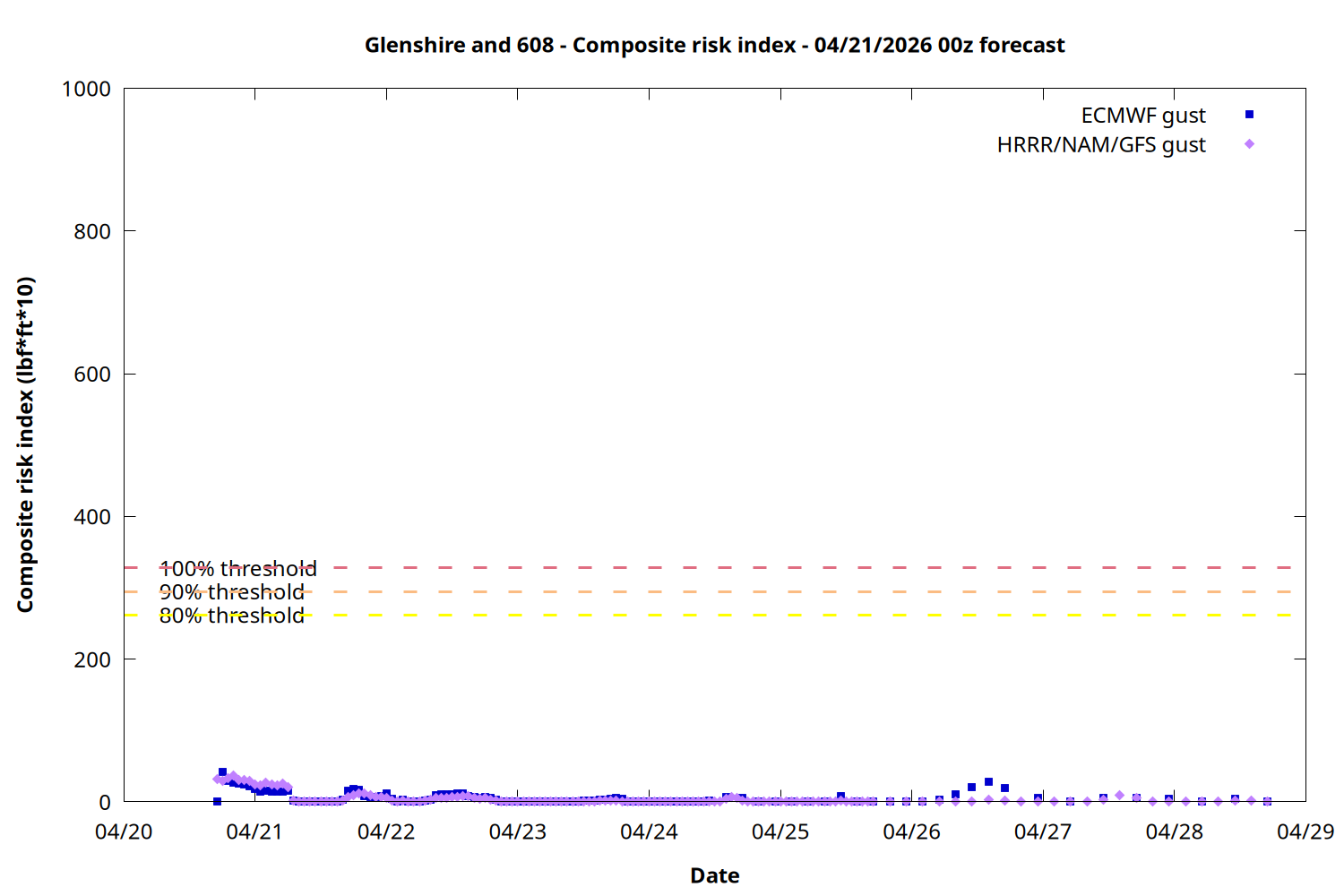Click the Composite risk index y-axis title
This screenshot has width=1344, height=896.
25,444
